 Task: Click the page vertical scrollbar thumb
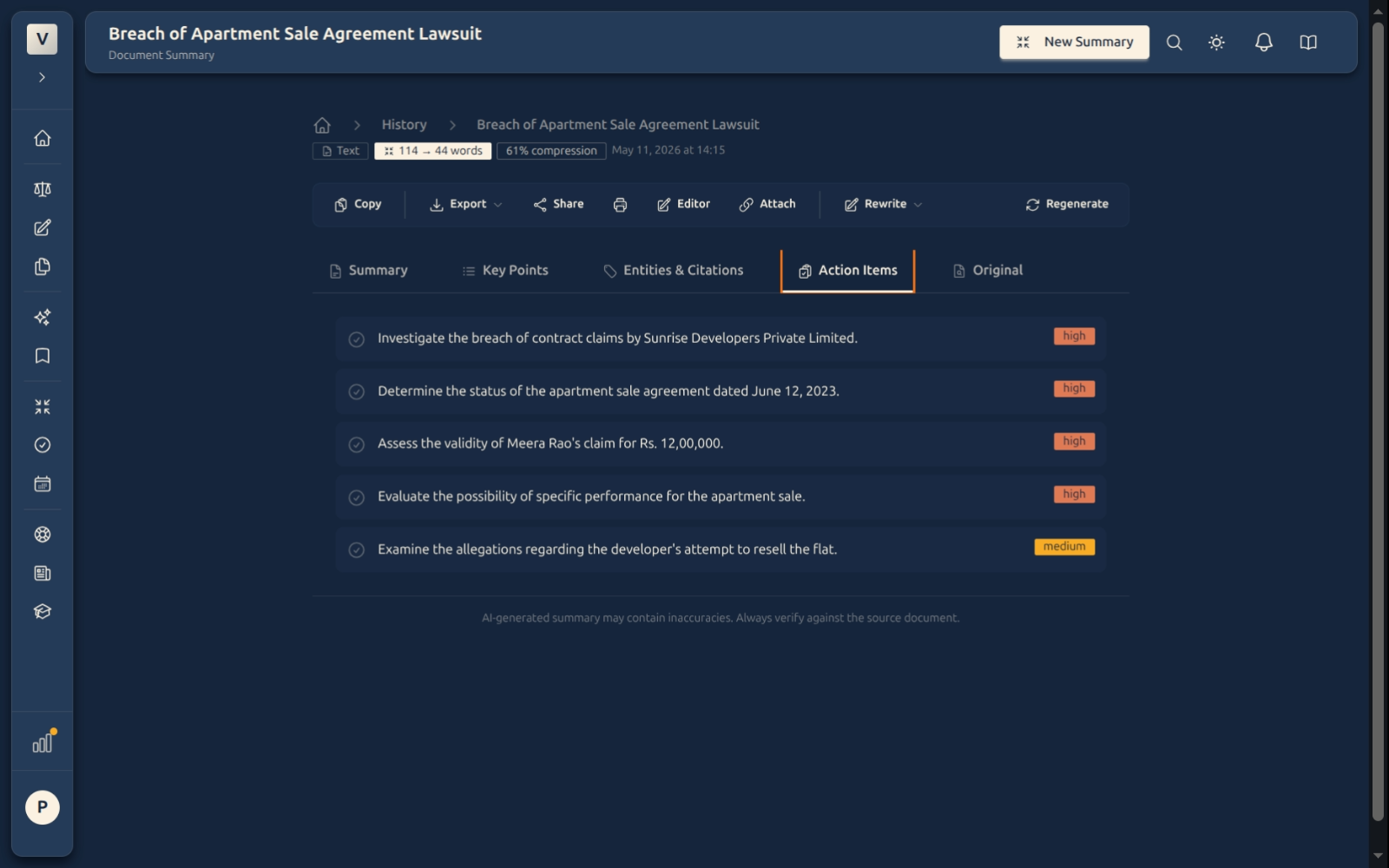click(1378, 421)
